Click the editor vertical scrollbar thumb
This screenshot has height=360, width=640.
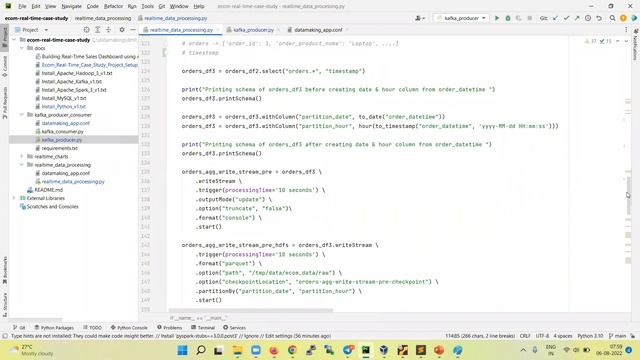coord(629,196)
